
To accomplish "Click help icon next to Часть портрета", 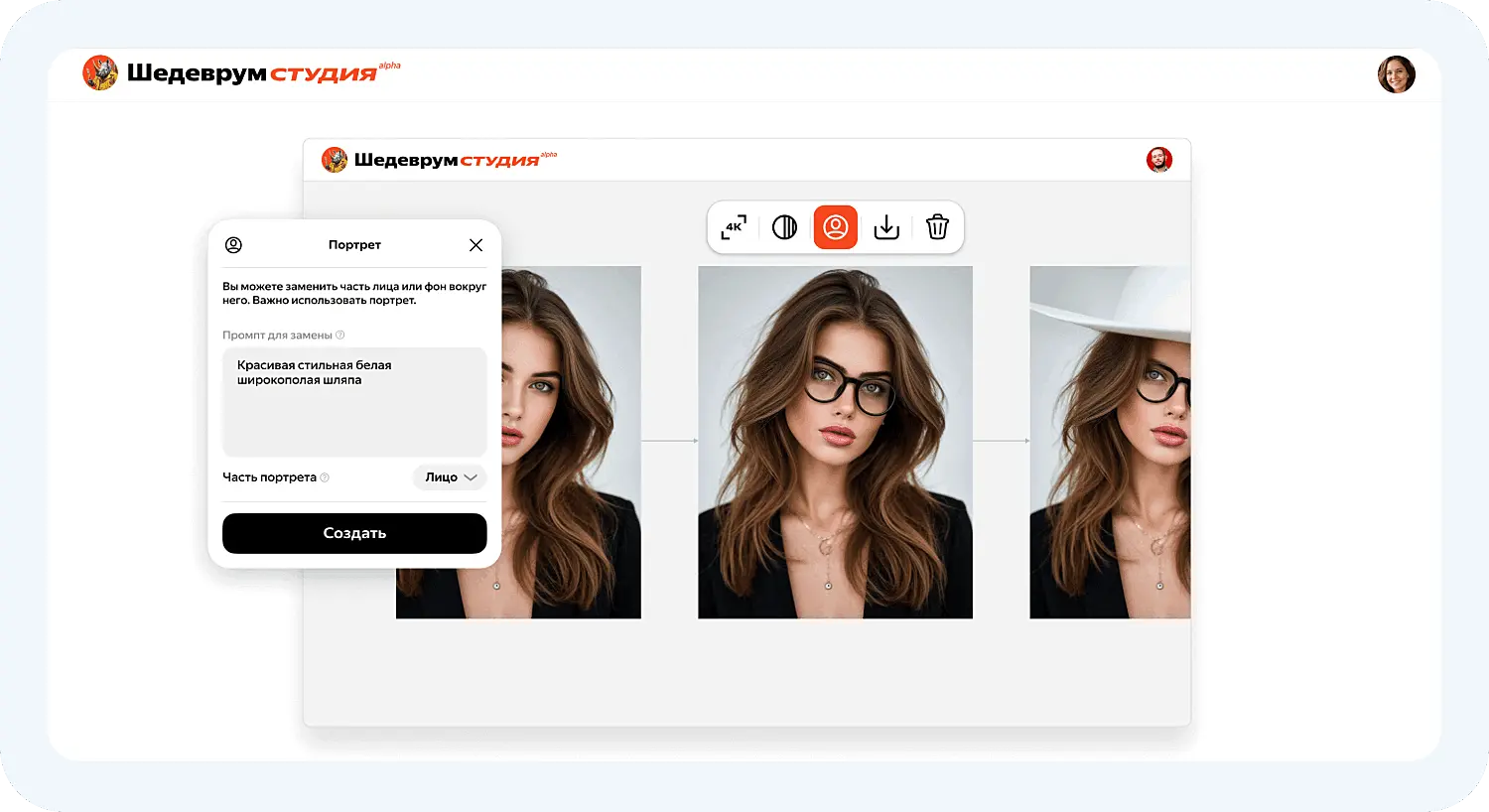I will point(325,477).
